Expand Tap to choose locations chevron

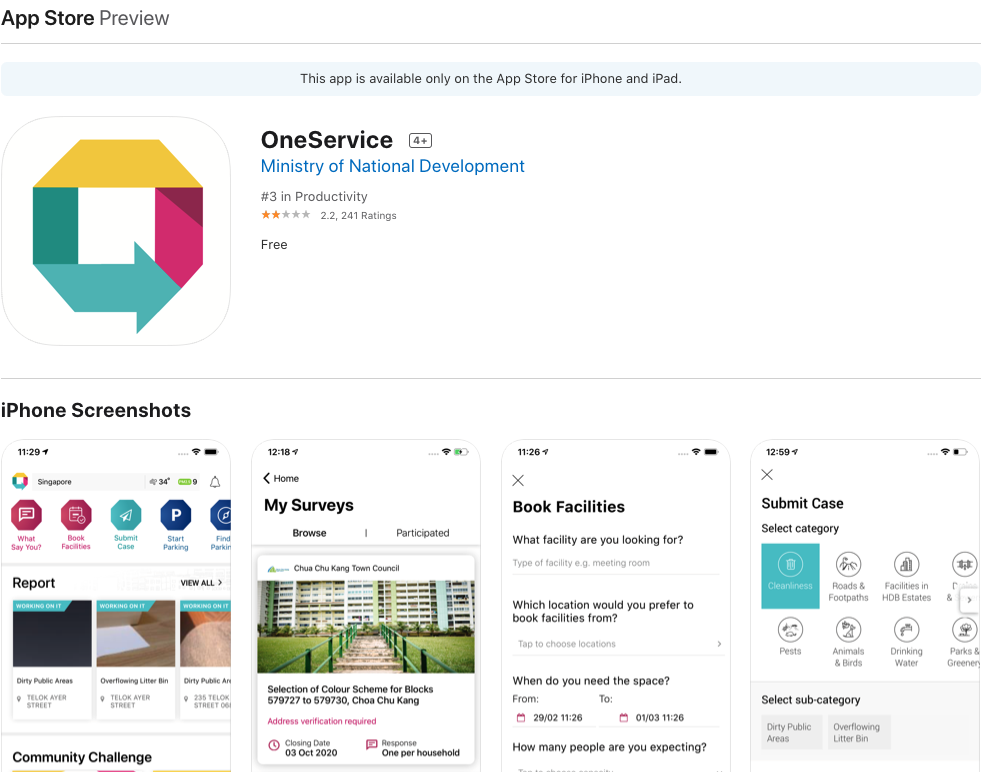pos(719,644)
